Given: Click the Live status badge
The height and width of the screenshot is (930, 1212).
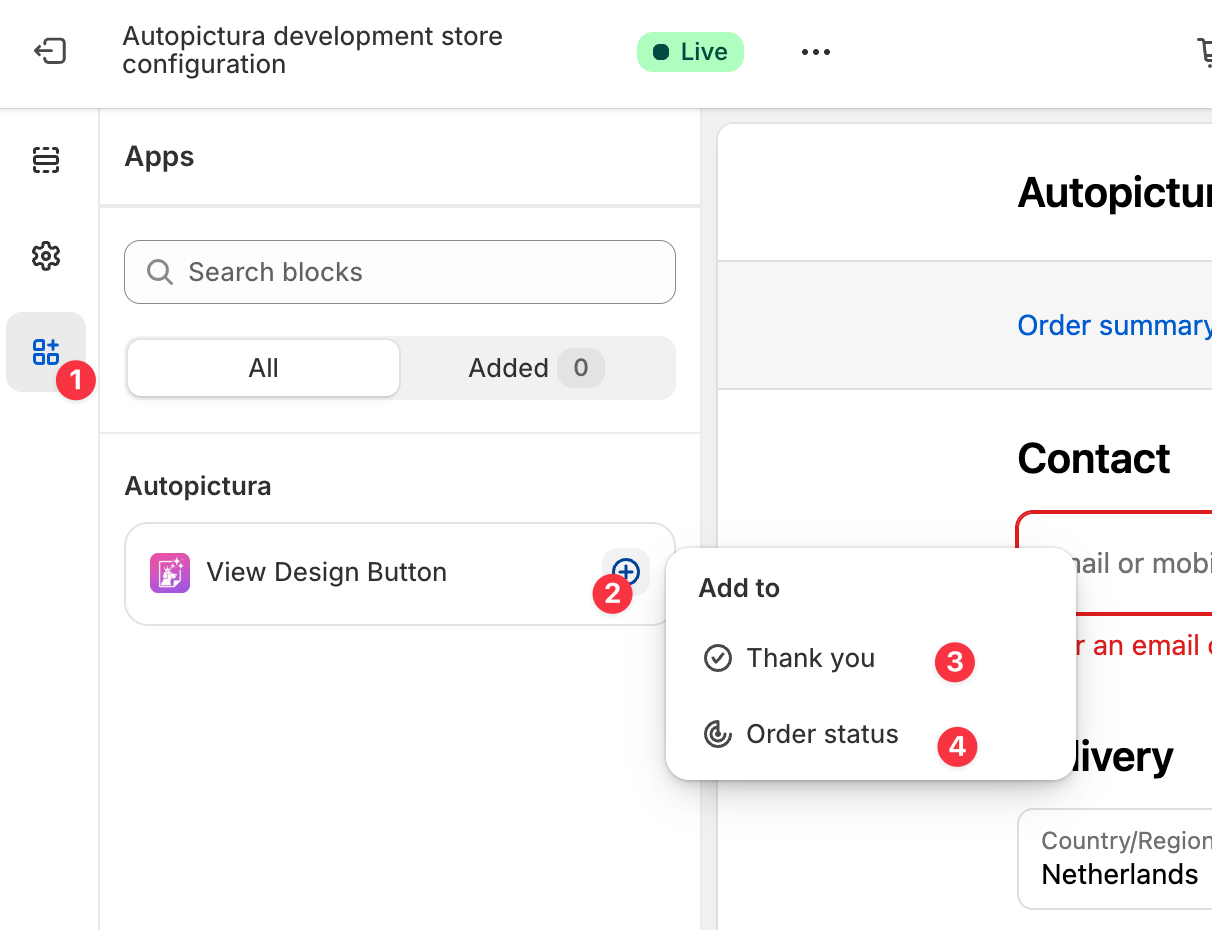Looking at the screenshot, I should 690,51.
